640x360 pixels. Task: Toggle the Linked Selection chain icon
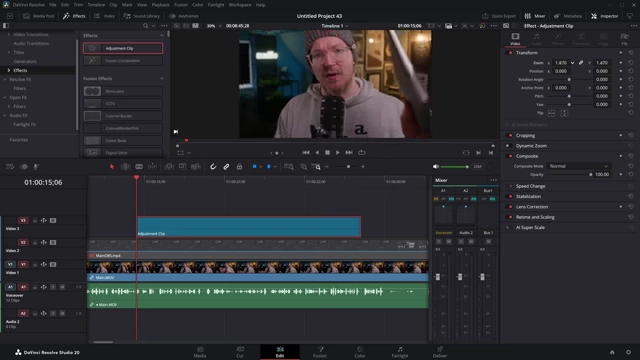pos(226,167)
